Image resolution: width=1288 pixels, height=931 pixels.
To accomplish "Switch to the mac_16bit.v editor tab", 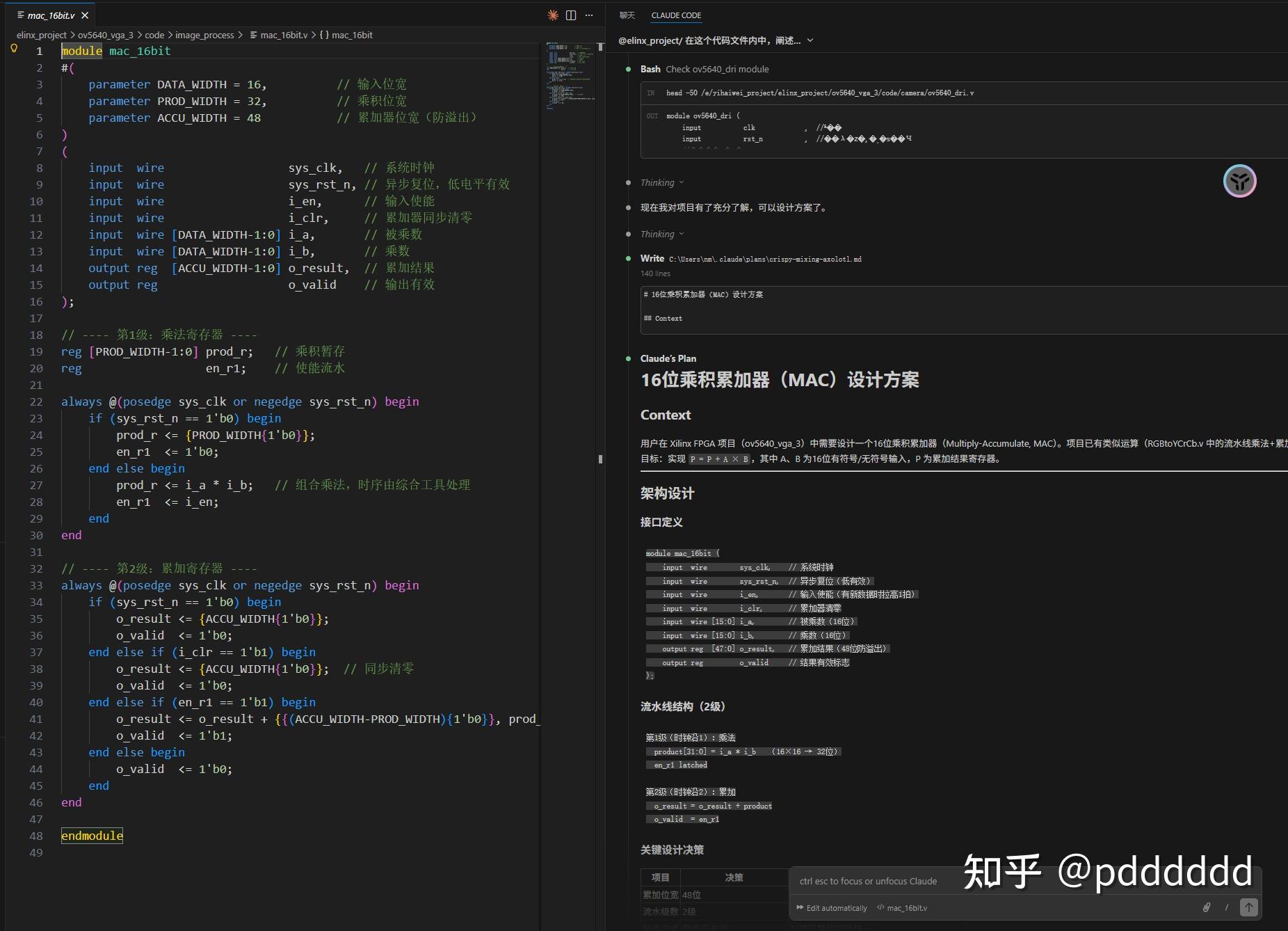I will point(51,15).
